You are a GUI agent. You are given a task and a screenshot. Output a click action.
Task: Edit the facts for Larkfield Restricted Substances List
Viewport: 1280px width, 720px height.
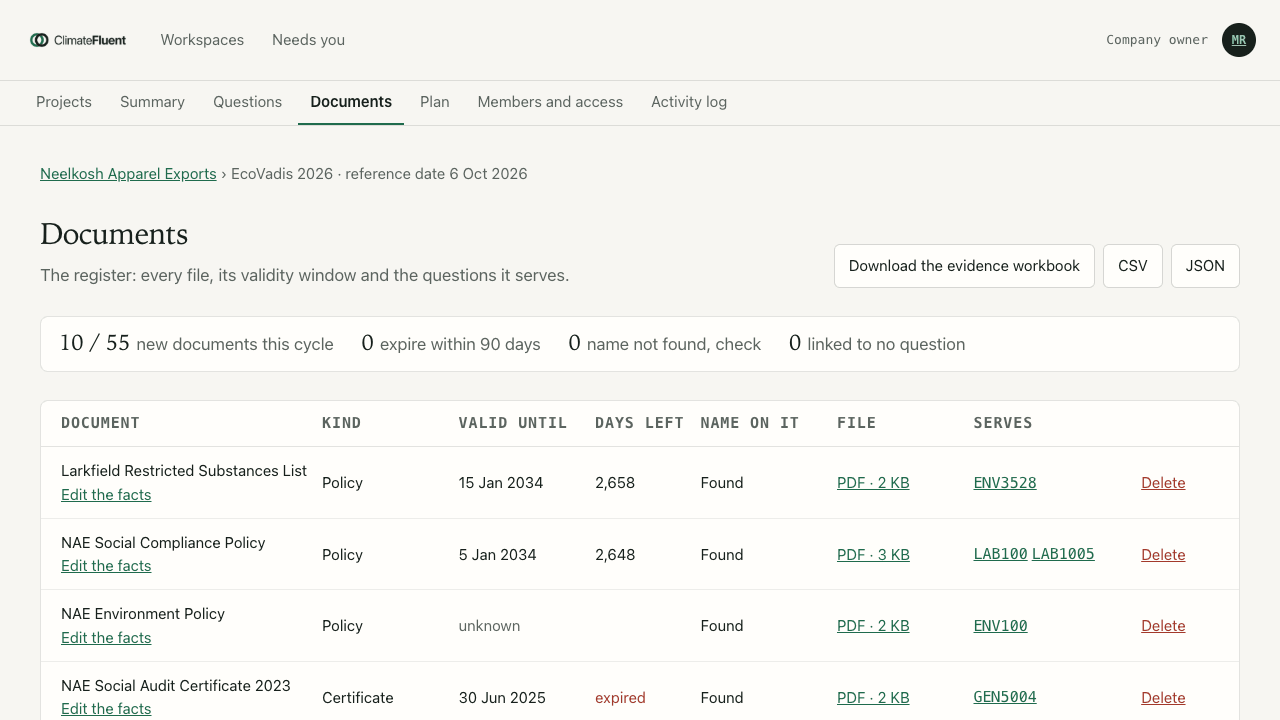point(106,495)
